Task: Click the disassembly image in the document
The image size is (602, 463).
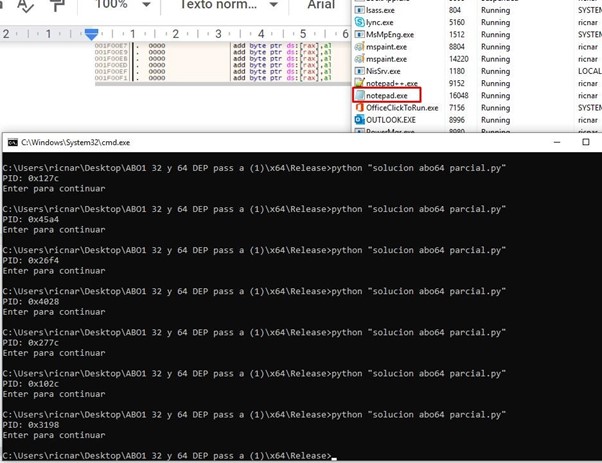Action: pos(223,63)
